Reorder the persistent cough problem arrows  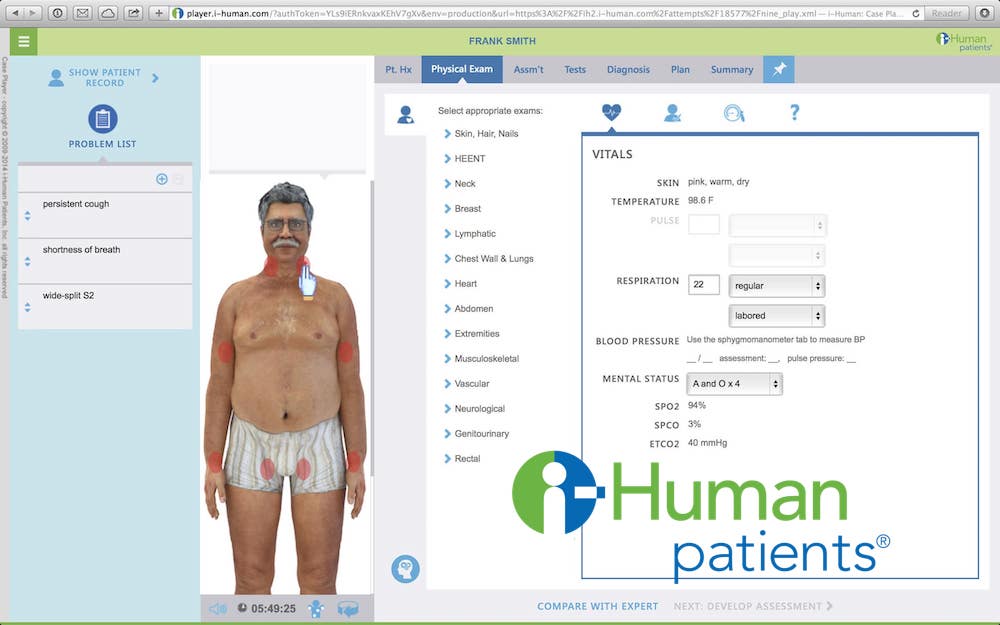(x=27, y=216)
